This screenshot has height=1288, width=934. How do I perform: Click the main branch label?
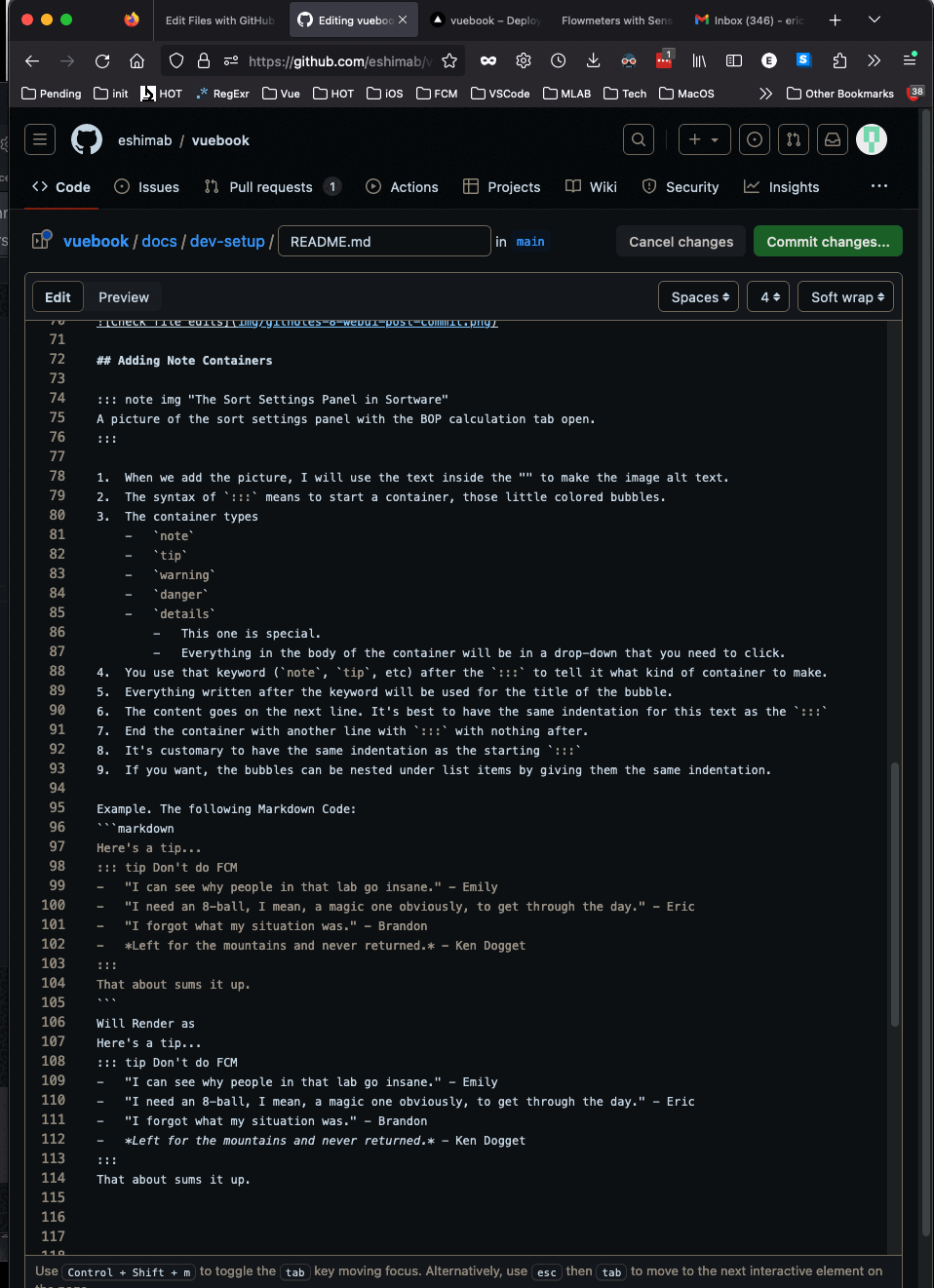(x=530, y=241)
